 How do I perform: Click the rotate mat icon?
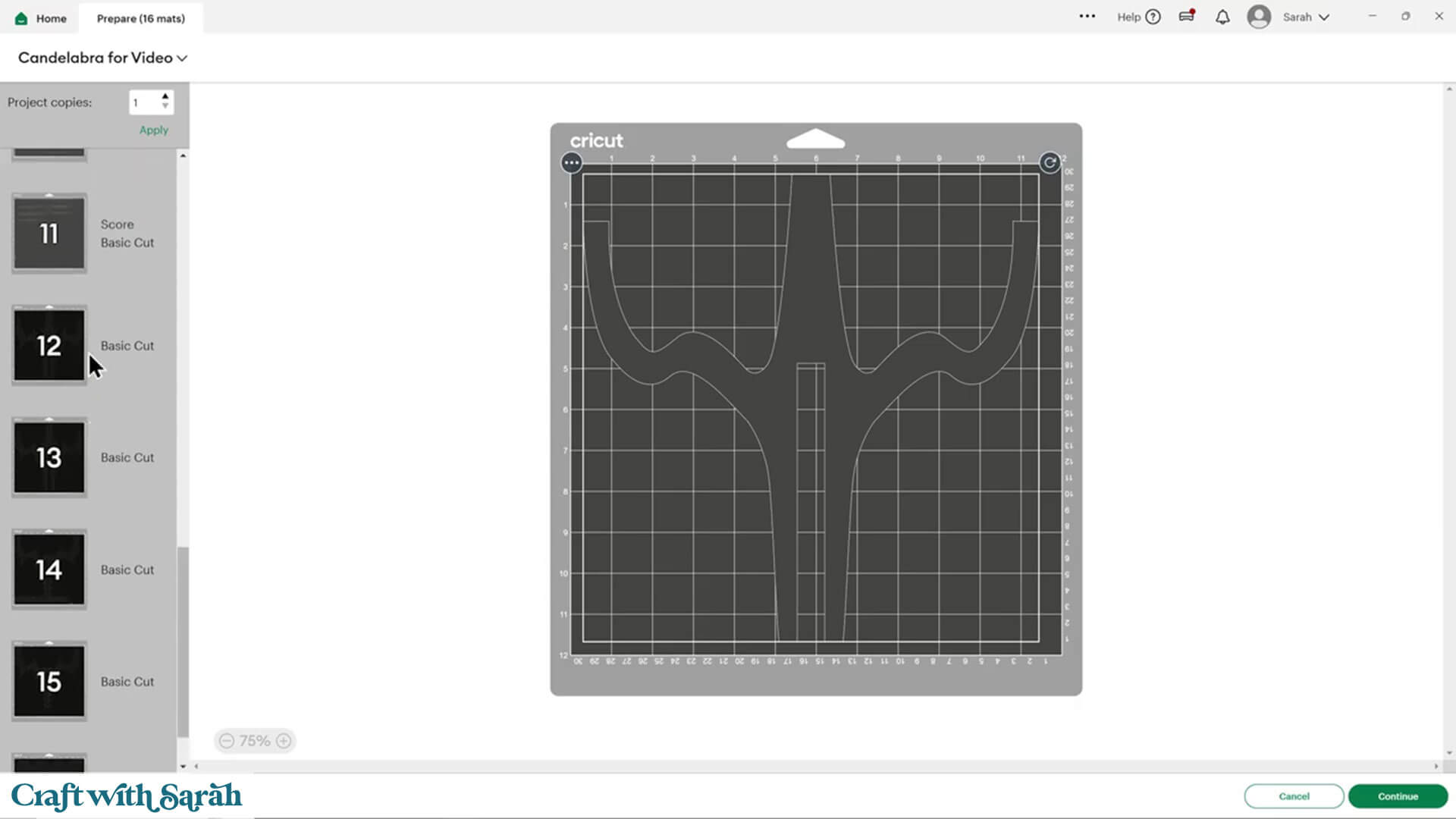[x=1050, y=162]
